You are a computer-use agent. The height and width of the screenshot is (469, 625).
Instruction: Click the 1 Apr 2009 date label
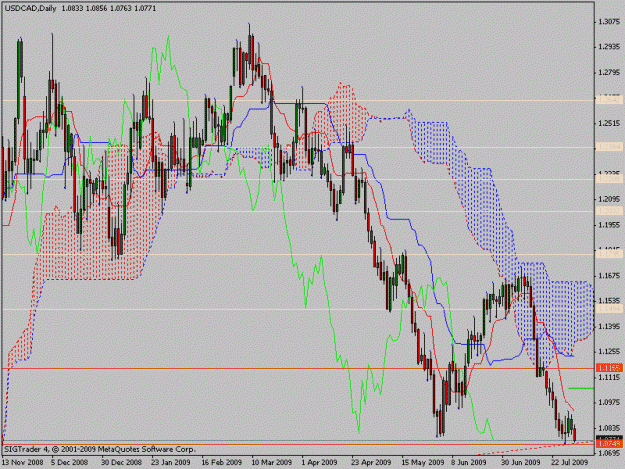(x=320, y=463)
